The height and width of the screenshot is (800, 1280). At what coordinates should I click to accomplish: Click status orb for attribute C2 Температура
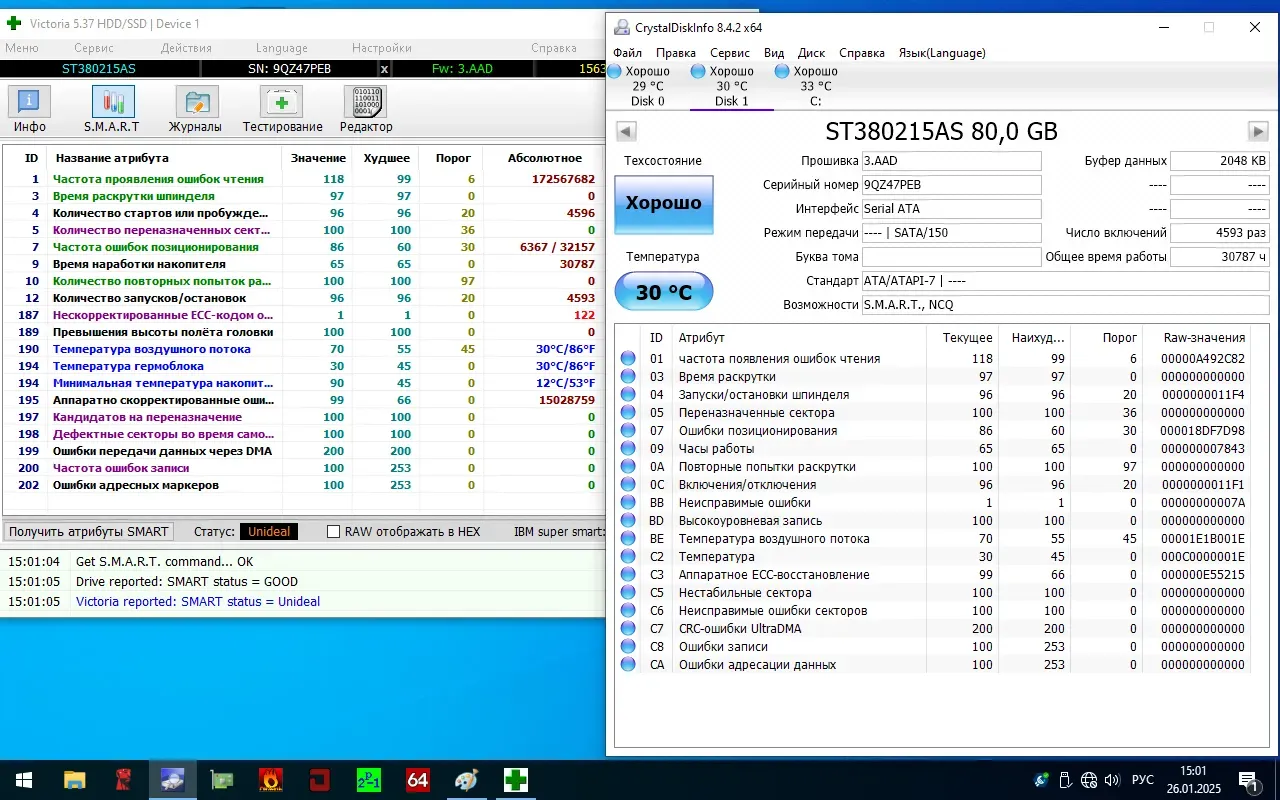tap(628, 557)
